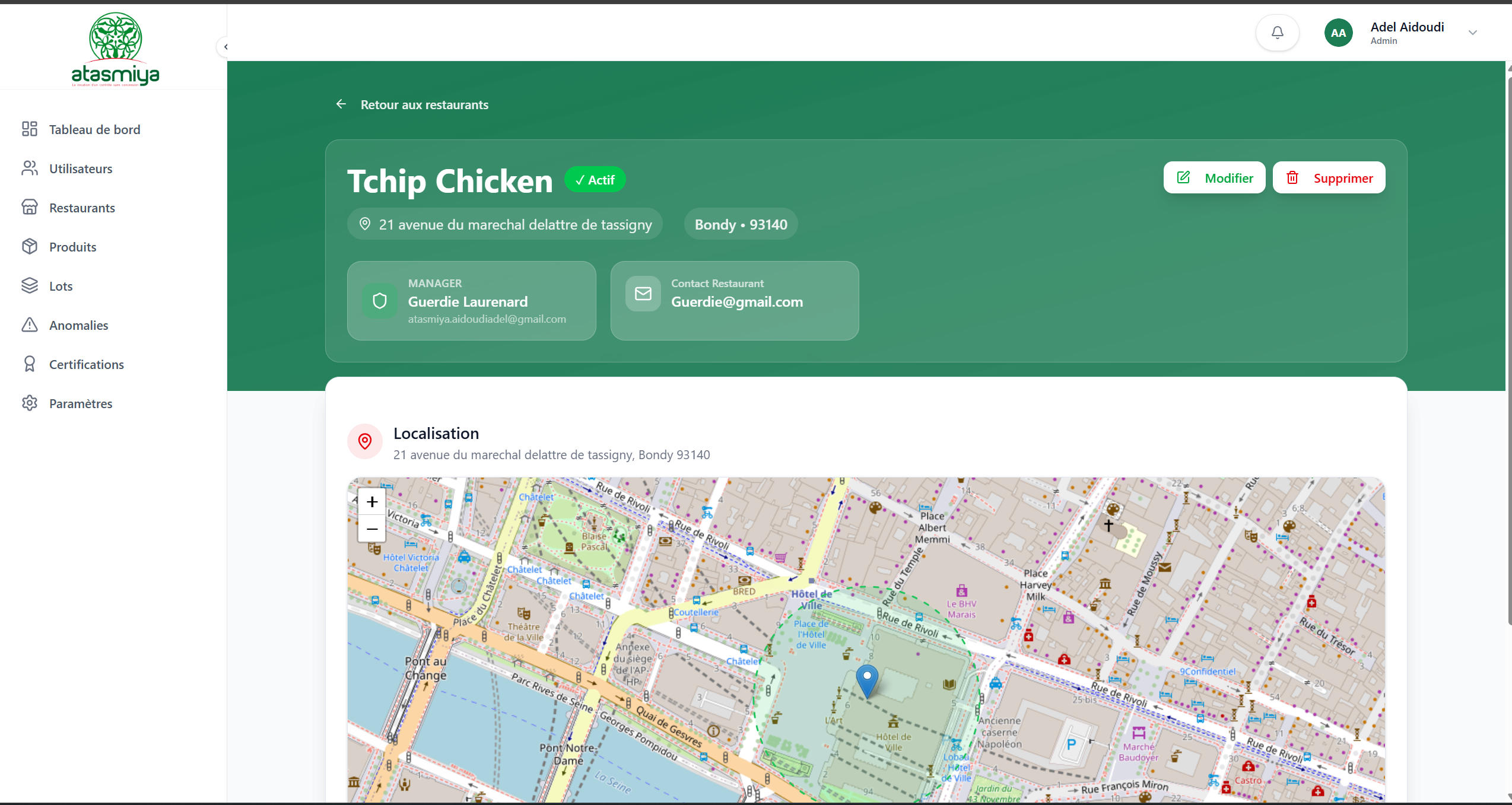Click the Anomalies warning triangle icon
Image resolution: width=1512 pixels, height=805 pixels.
pyautogui.click(x=30, y=325)
